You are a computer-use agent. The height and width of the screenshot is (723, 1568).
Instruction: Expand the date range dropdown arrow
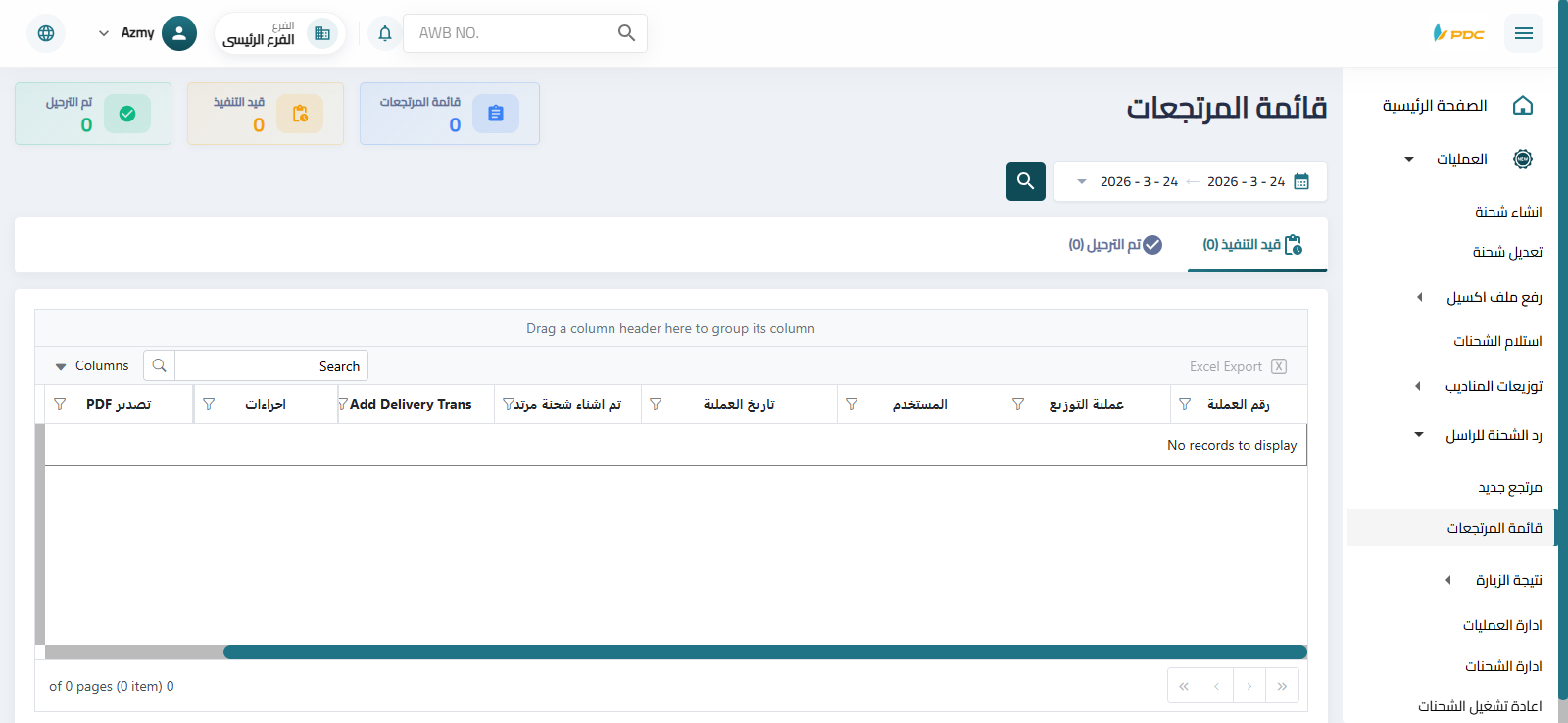click(1082, 181)
